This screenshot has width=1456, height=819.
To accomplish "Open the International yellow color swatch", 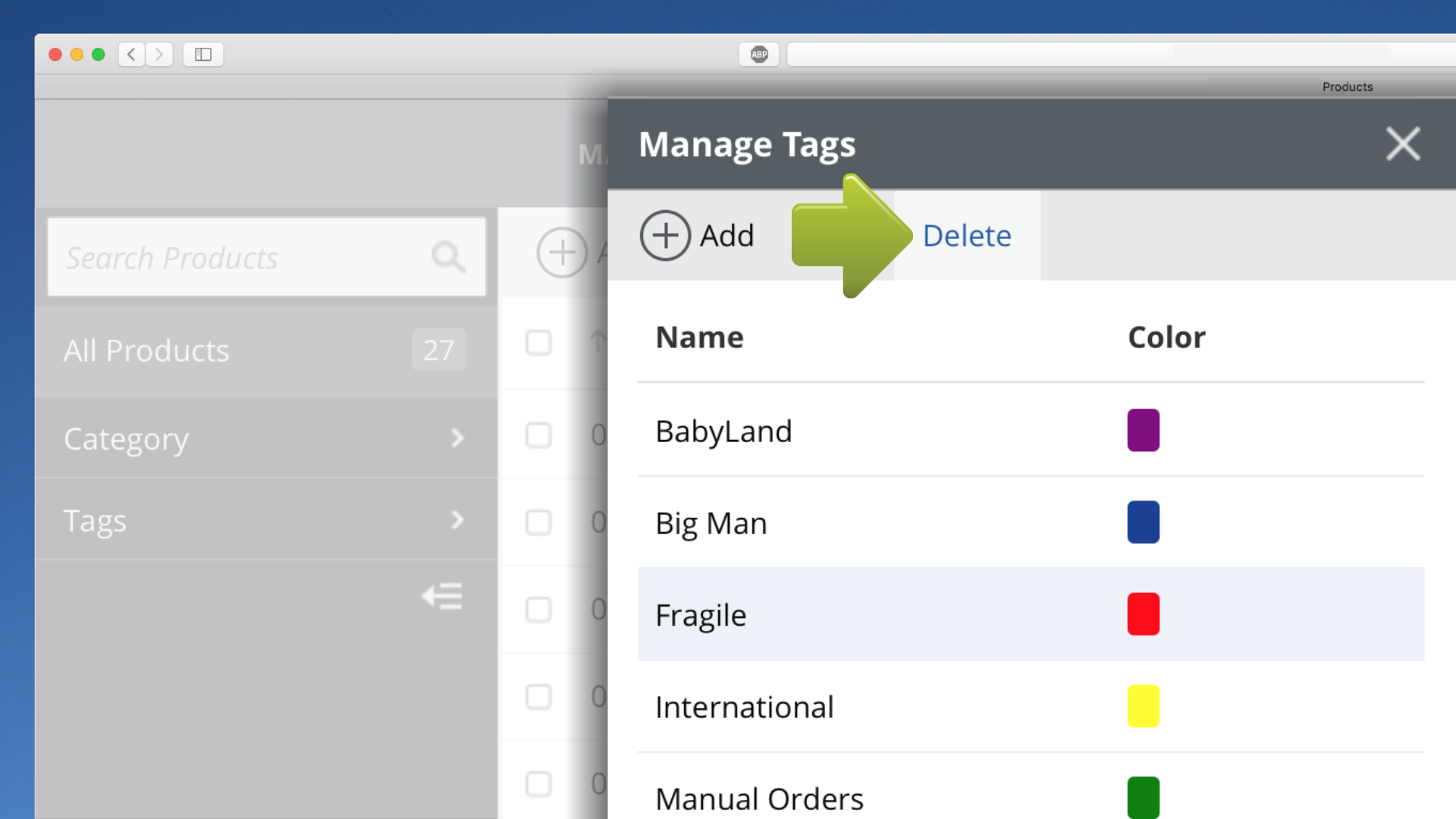I will pos(1143,706).
